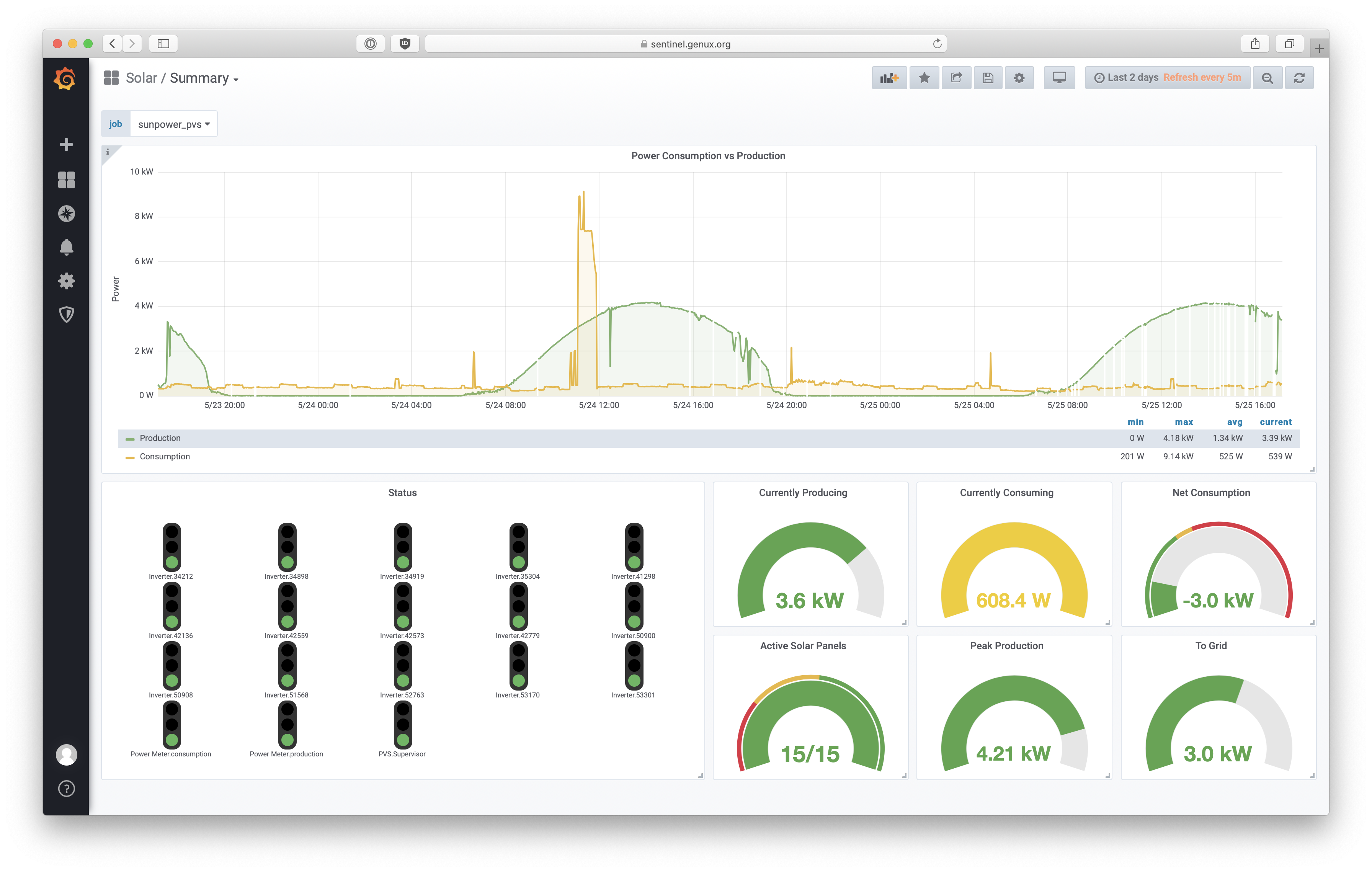Refresh dashboard with circular arrows icon
Image resolution: width=1372 pixels, height=872 pixels.
pyautogui.click(x=1299, y=78)
